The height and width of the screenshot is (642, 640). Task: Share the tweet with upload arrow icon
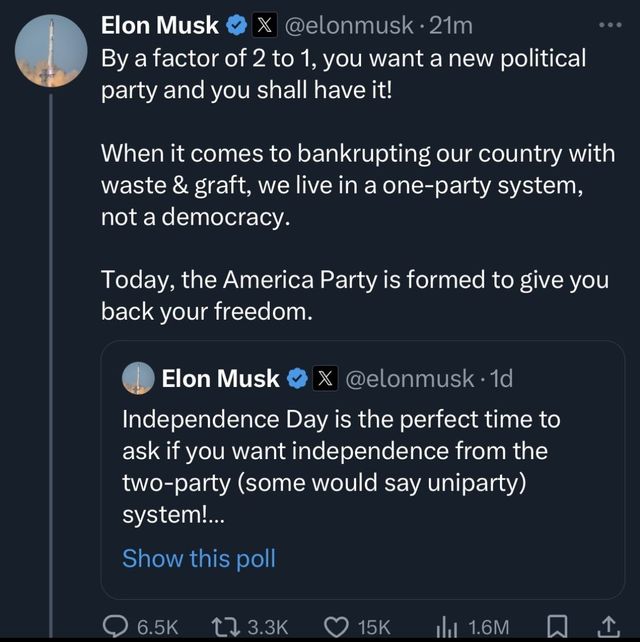(x=608, y=625)
